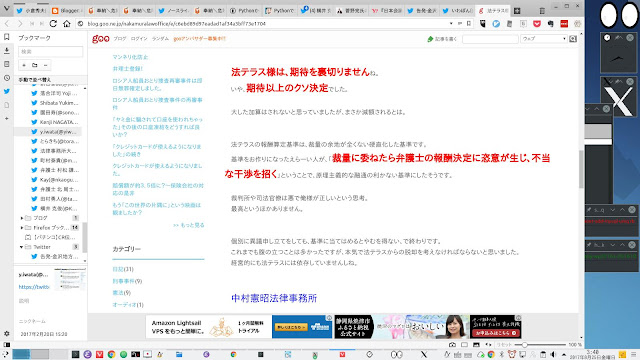Image resolution: width=640 pixels, height=360 pixels.
Task: Open Vivaldi settings gear icon
Action: (x=7, y=333)
